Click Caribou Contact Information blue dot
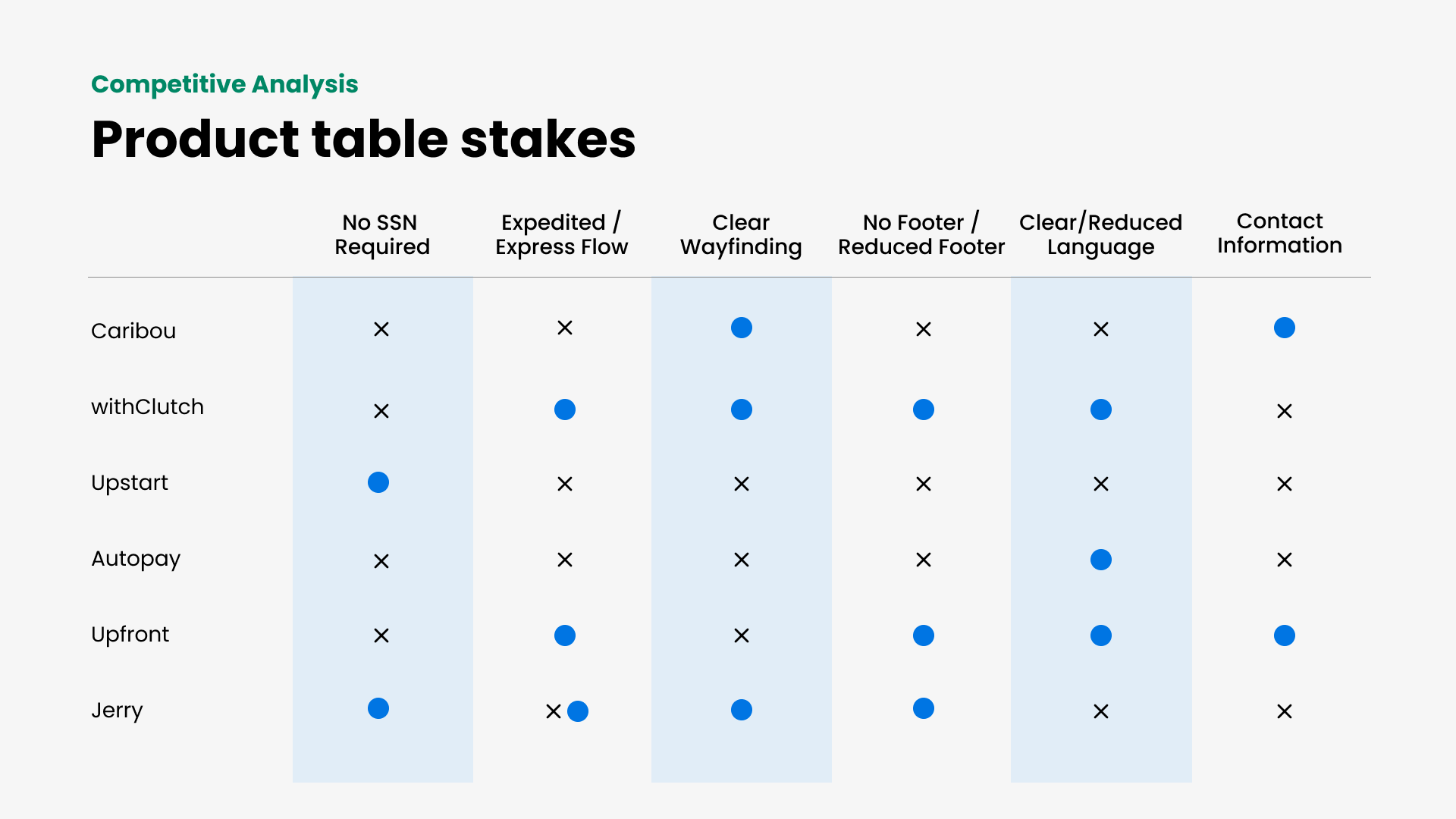The width and height of the screenshot is (1456, 819). (1285, 328)
